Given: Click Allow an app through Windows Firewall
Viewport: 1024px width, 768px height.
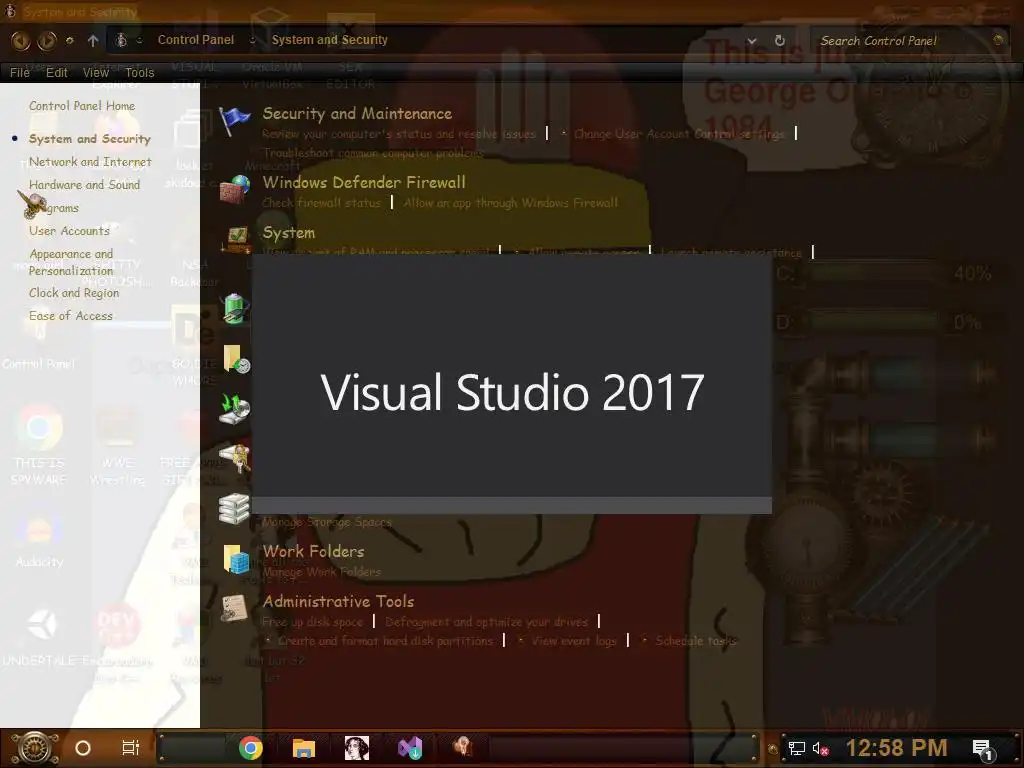Looking at the screenshot, I should pyautogui.click(x=511, y=202).
